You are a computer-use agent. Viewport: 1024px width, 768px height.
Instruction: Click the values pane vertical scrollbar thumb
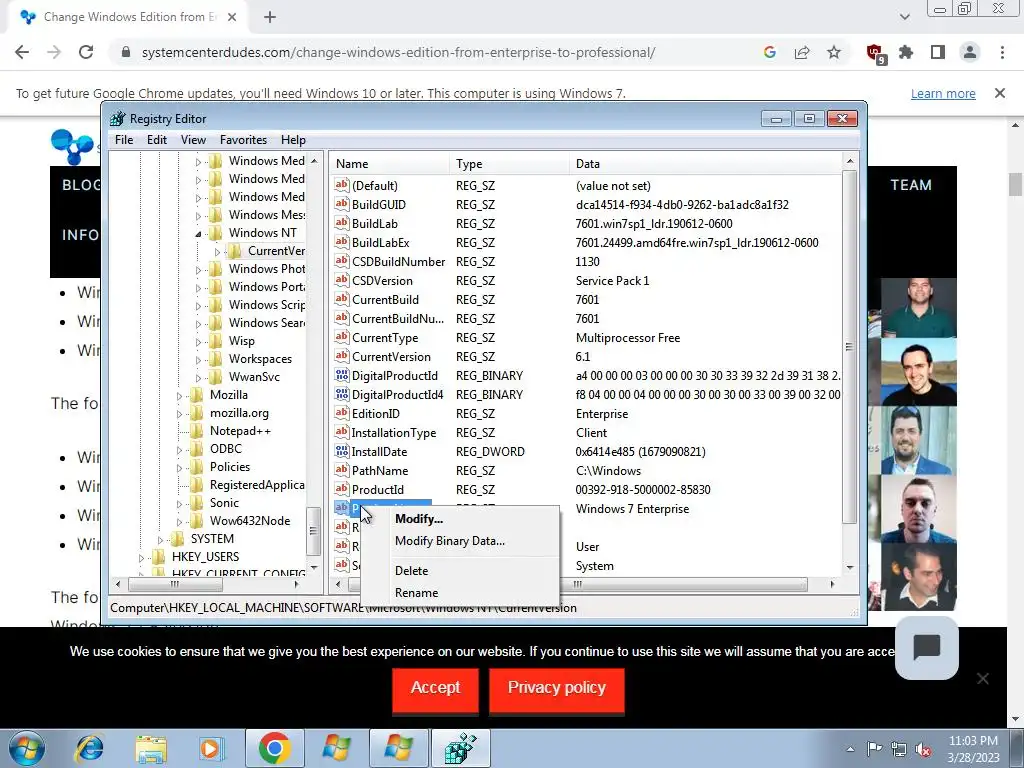pyautogui.click(x=849, y=347)
